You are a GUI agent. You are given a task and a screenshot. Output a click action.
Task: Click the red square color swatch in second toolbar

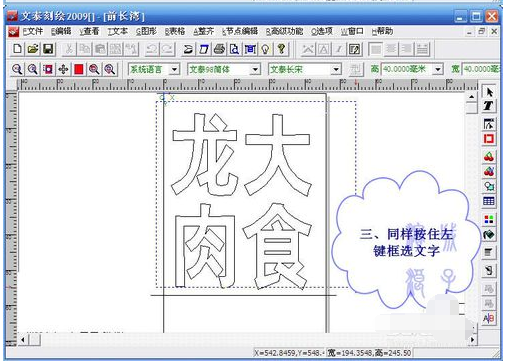79,69
